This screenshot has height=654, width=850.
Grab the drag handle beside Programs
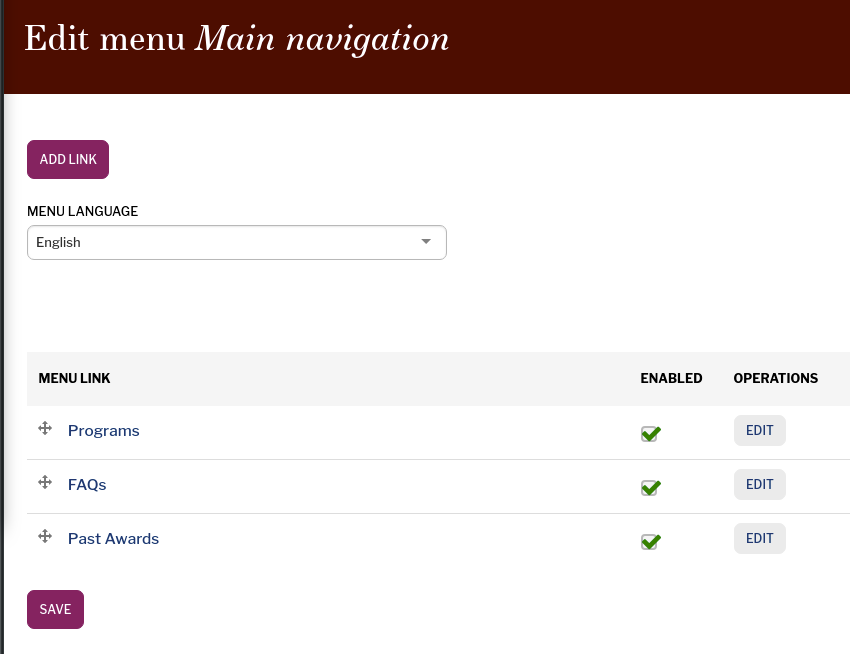[x=45, y=428]
